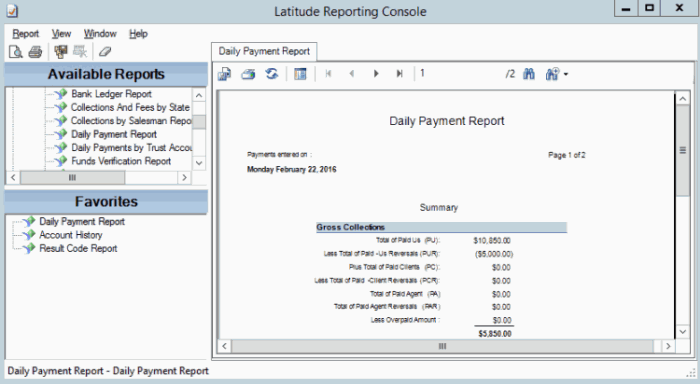
Task: Select Daily Payment Report in Available Reports
Action: coord(114,134)
